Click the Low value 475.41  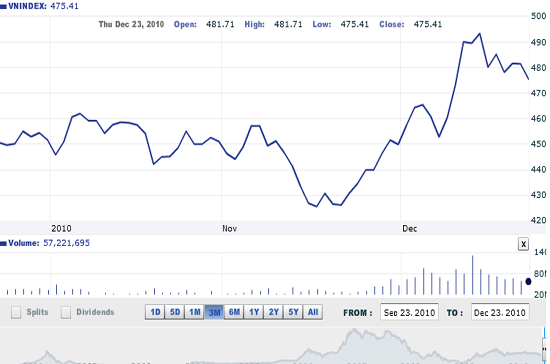point(355,24)
